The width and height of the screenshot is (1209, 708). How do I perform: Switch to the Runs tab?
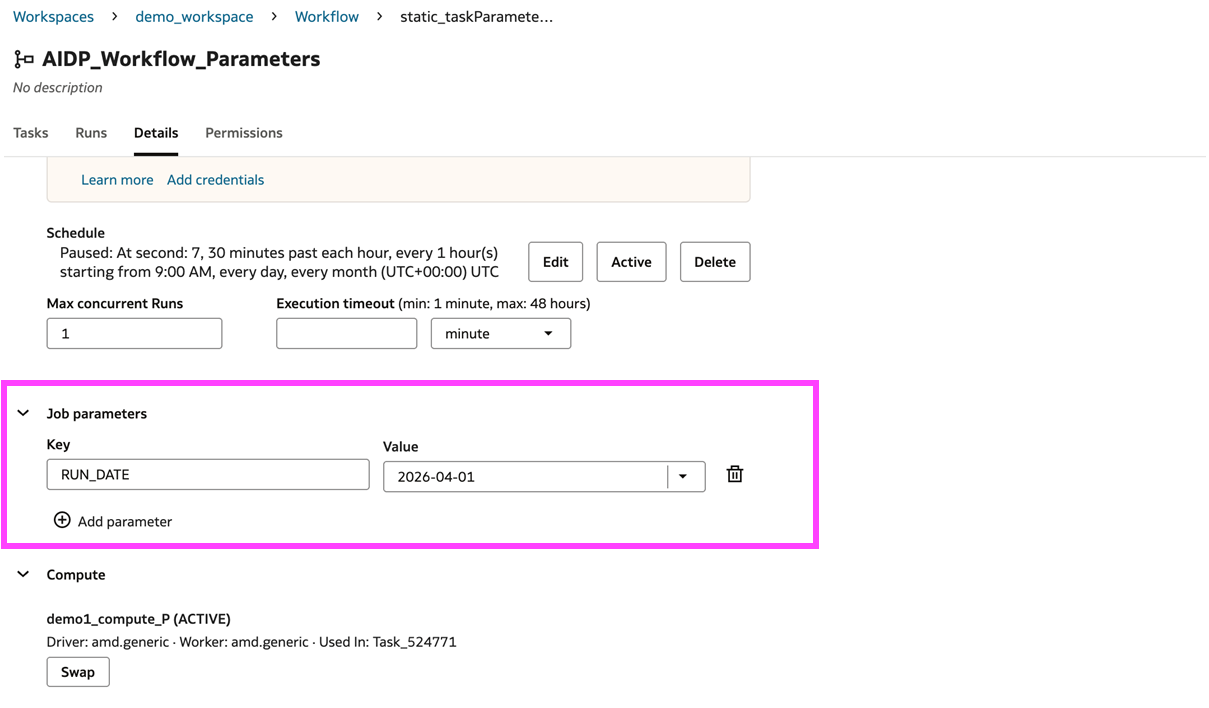coord(91,133)
